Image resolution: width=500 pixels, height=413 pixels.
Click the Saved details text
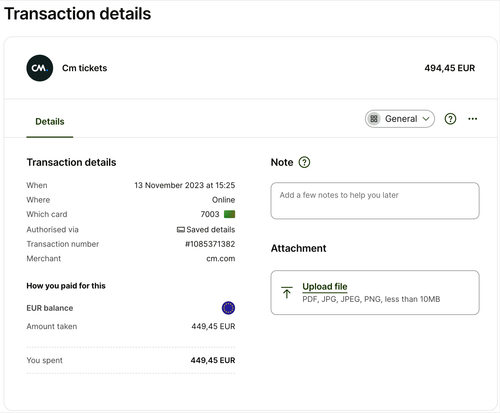click(x=211, y=229)
